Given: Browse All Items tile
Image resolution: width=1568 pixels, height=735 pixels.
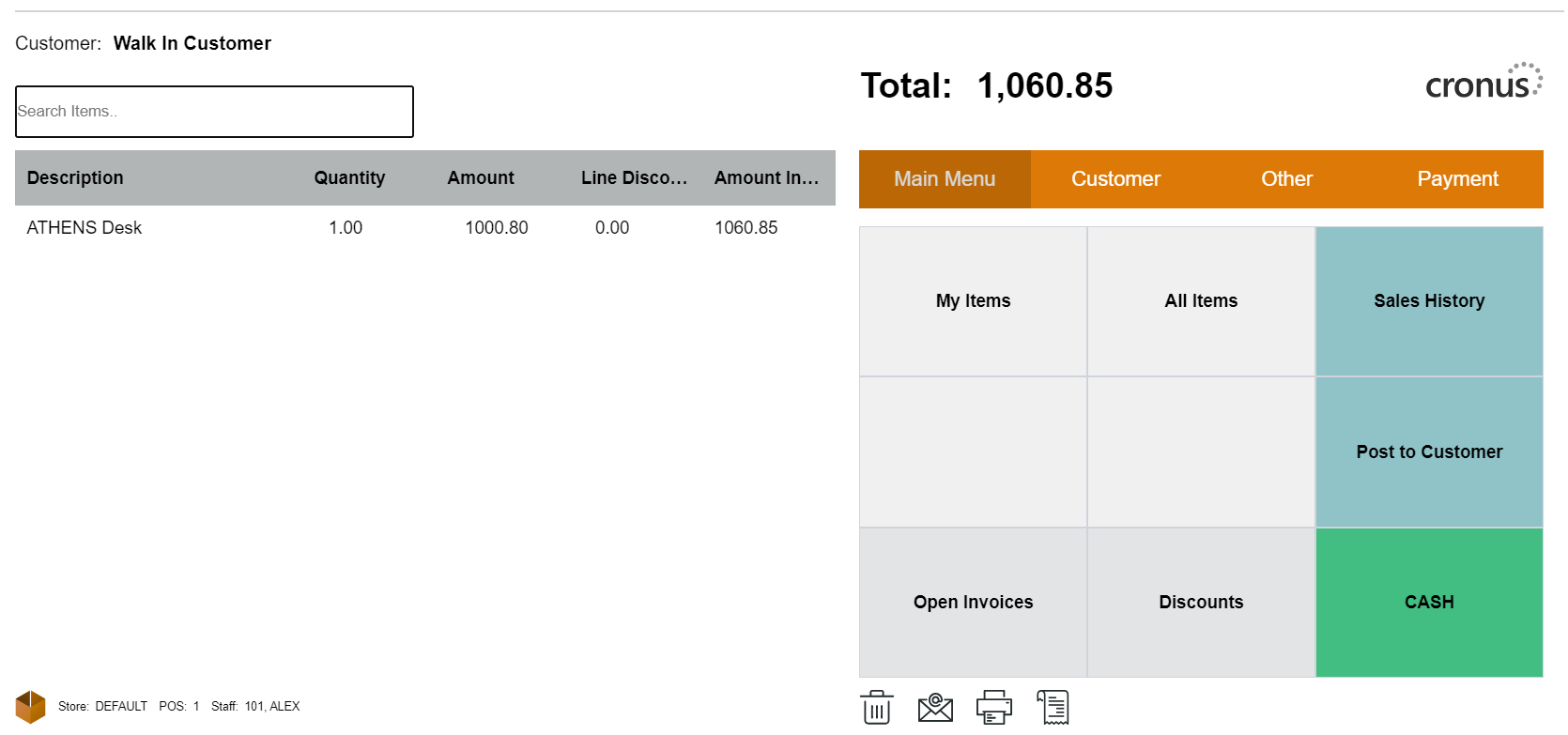Looking at the screenshot, I should click(1201, 301).
